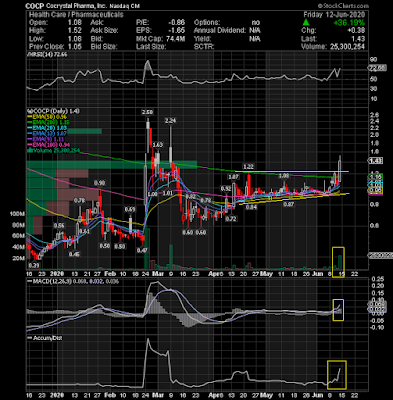Click the 1.63 price label
This screenshot has height=400, width=393.
[x=158, y=145]
